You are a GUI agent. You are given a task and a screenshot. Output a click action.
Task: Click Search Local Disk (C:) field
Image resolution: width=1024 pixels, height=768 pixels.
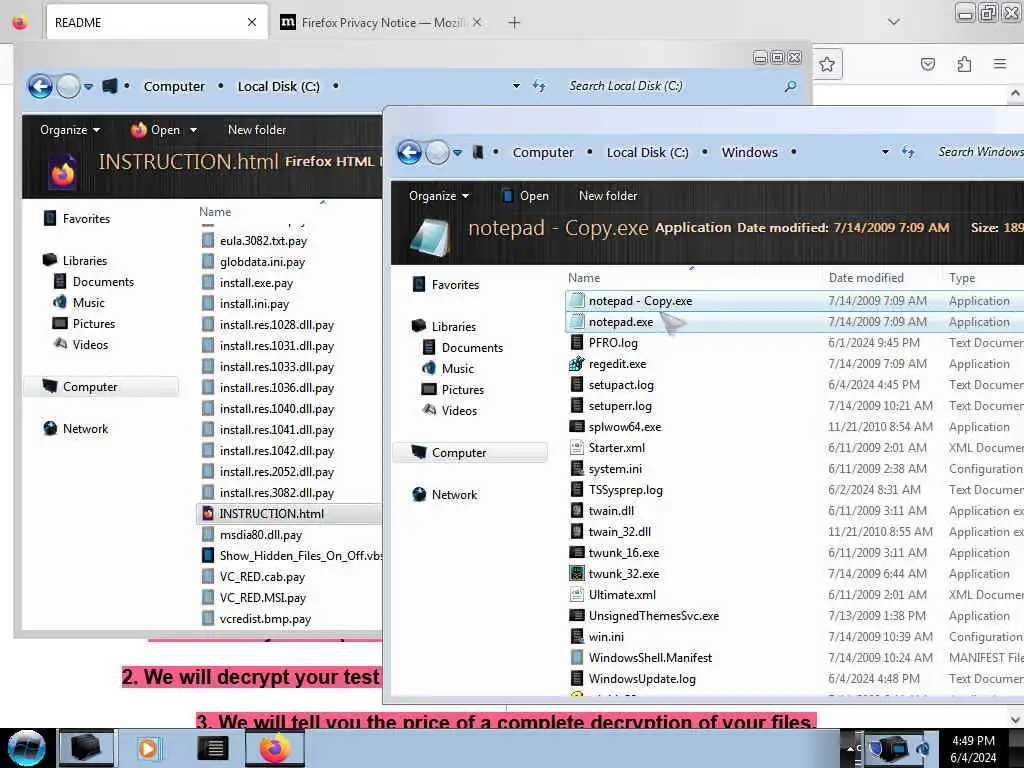[679, 86]
